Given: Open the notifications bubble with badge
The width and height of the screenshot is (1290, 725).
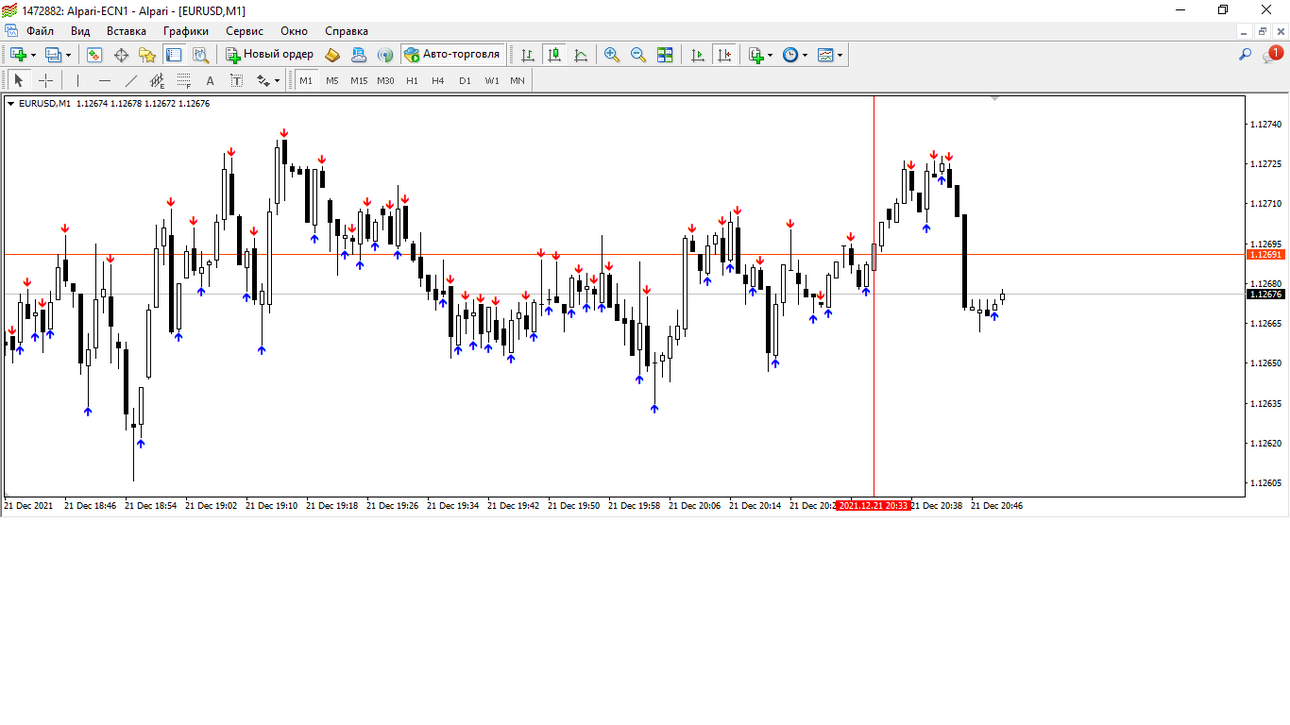Looking at the screenshot, I should (x=1272, y=54).
